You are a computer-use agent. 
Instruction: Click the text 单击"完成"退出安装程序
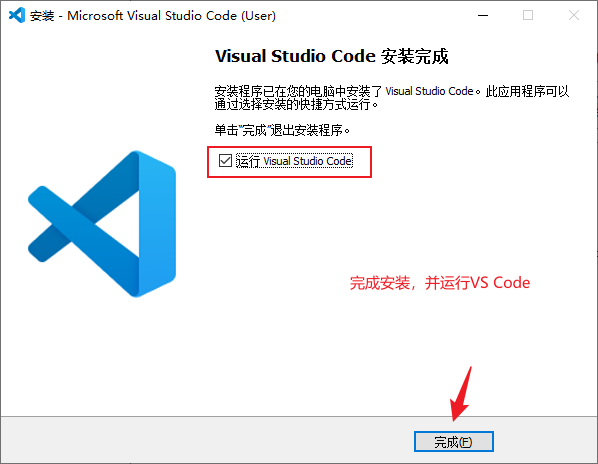point(282,130)
